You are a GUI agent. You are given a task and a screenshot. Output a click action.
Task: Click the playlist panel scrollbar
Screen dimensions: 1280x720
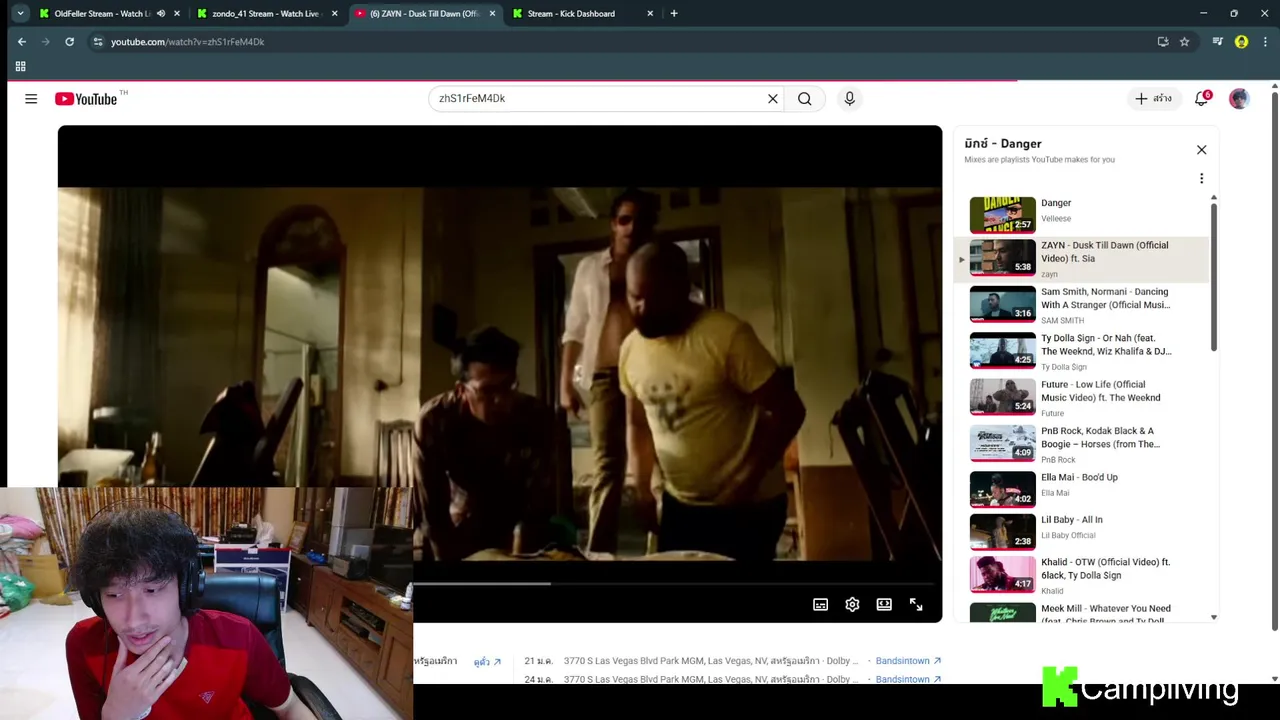click(1214, 278)
